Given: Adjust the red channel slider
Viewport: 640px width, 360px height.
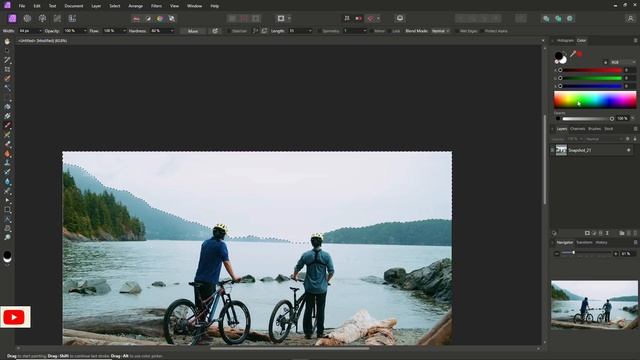Looking at the screenshot, I should coord(591,70).
